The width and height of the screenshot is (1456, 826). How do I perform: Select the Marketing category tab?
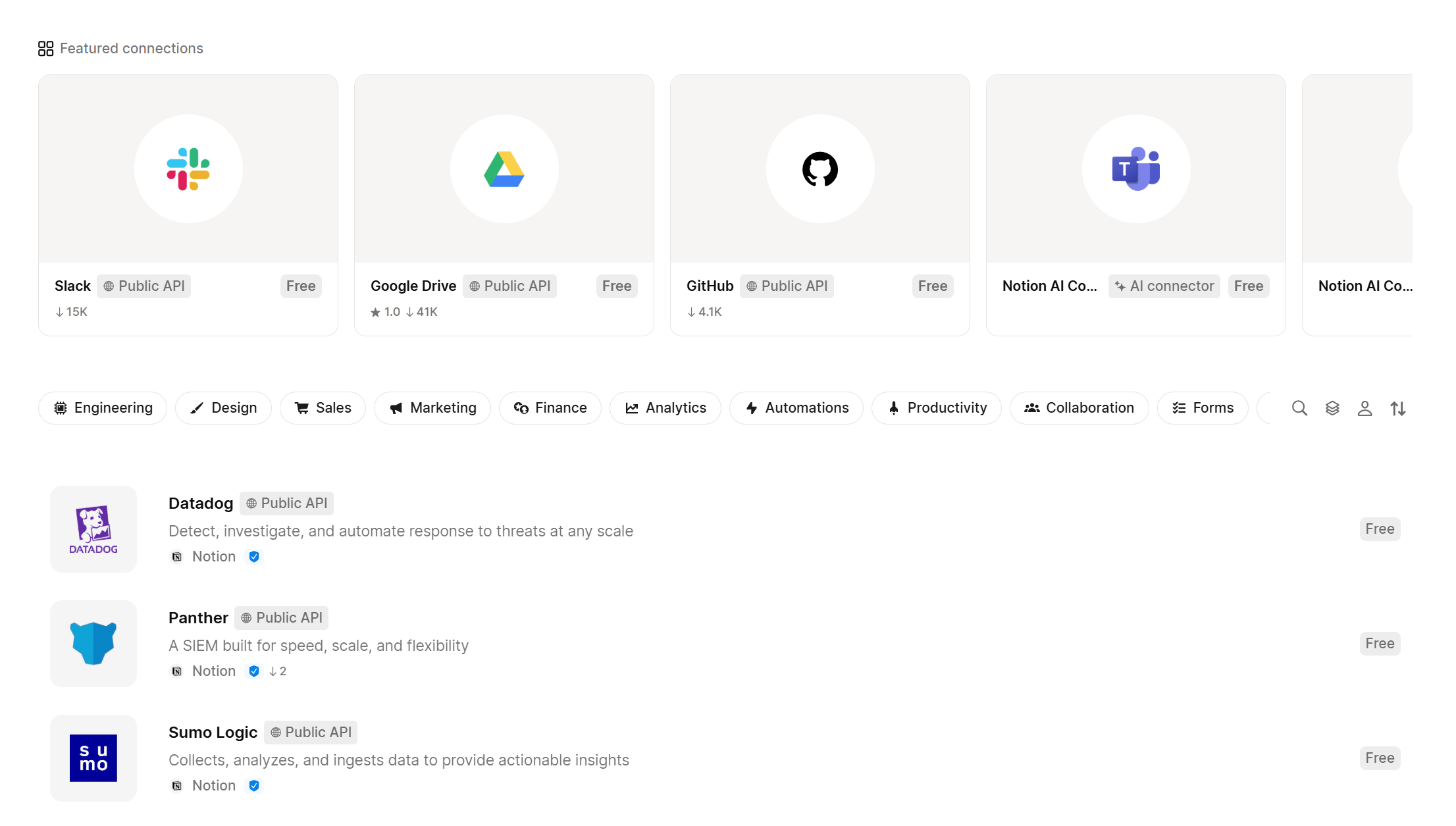click(x=432, y=408)
